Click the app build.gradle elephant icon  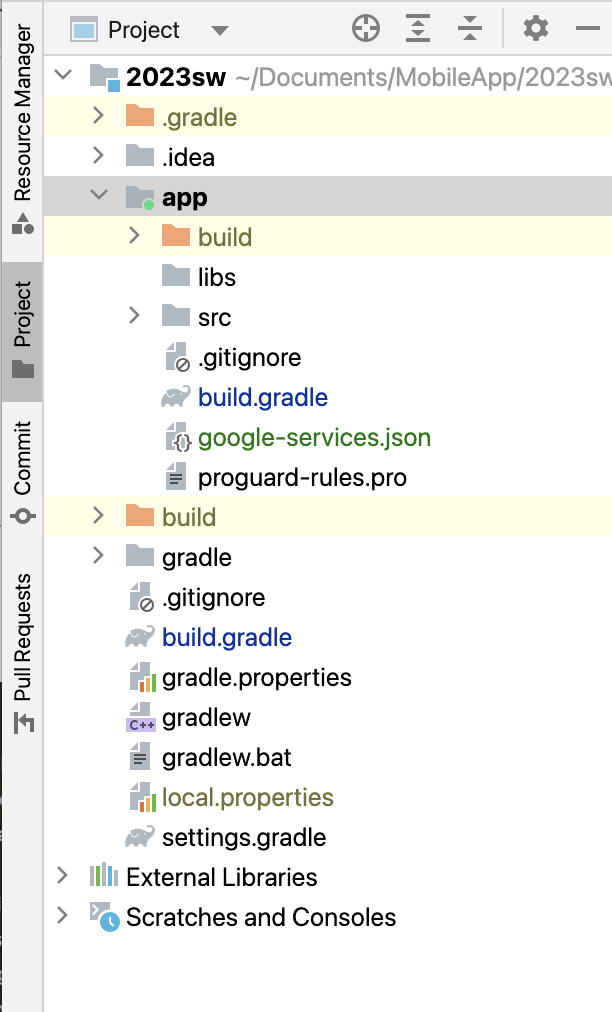click(176, 398)
